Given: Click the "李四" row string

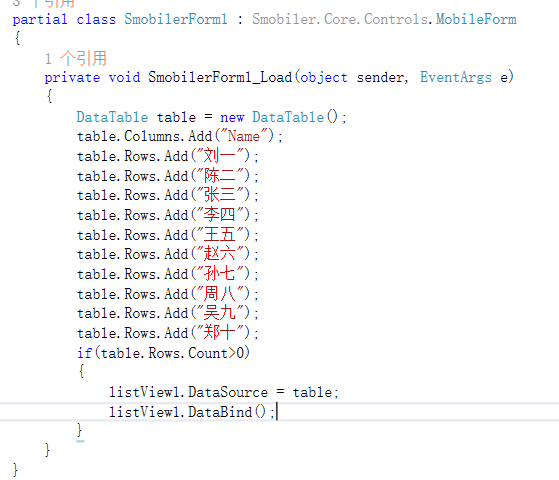Looking at the screenshot, I should [x=220, y=215].
